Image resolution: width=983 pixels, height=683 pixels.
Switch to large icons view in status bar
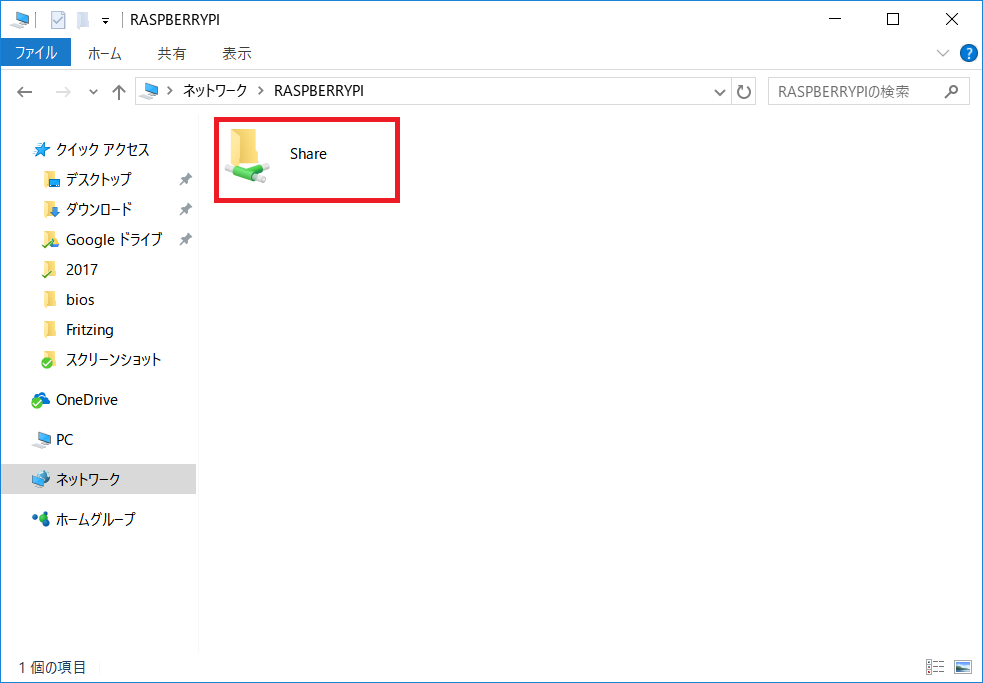point(962,667)
